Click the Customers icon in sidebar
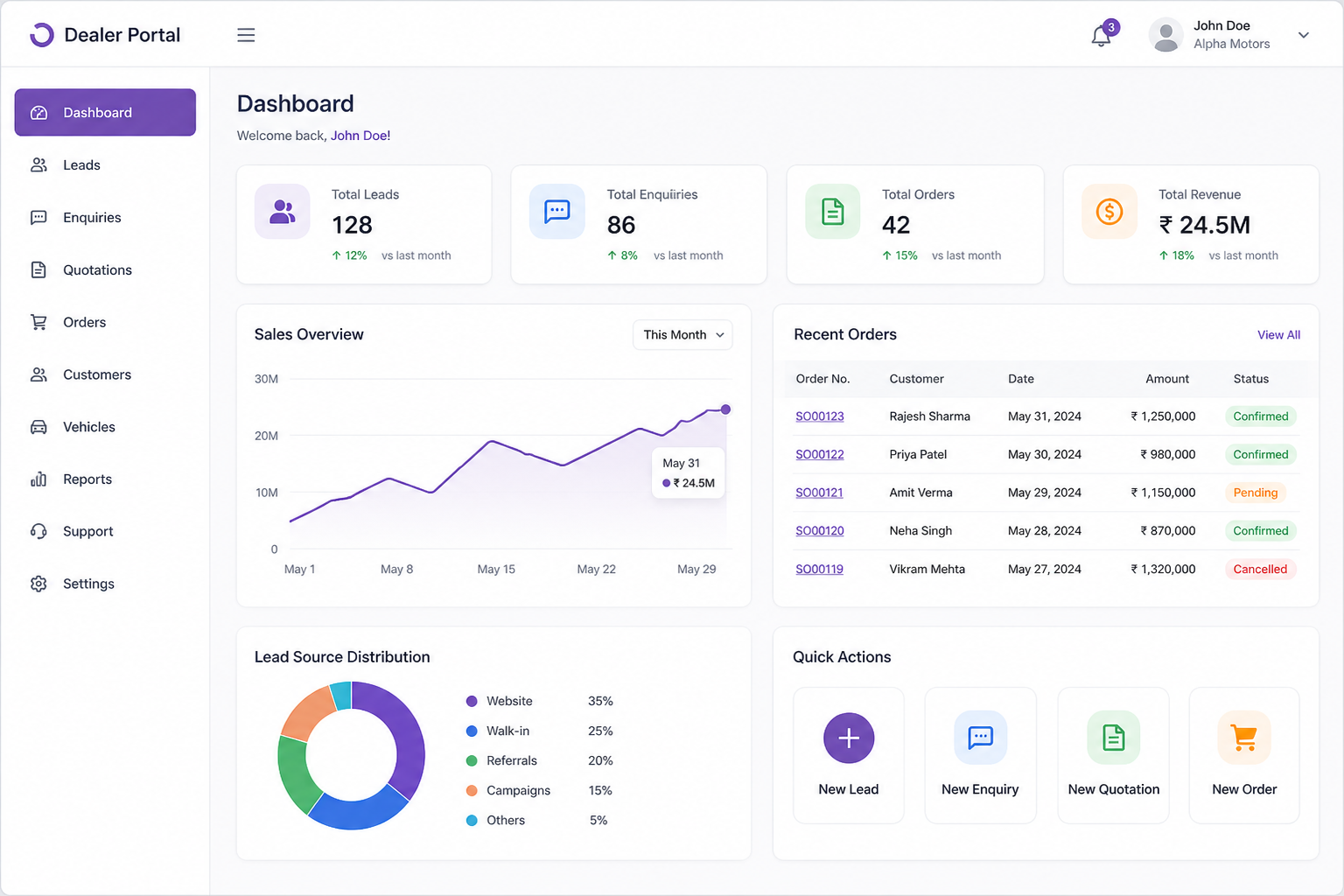The image size is (1344, 896). pos(38,374)
